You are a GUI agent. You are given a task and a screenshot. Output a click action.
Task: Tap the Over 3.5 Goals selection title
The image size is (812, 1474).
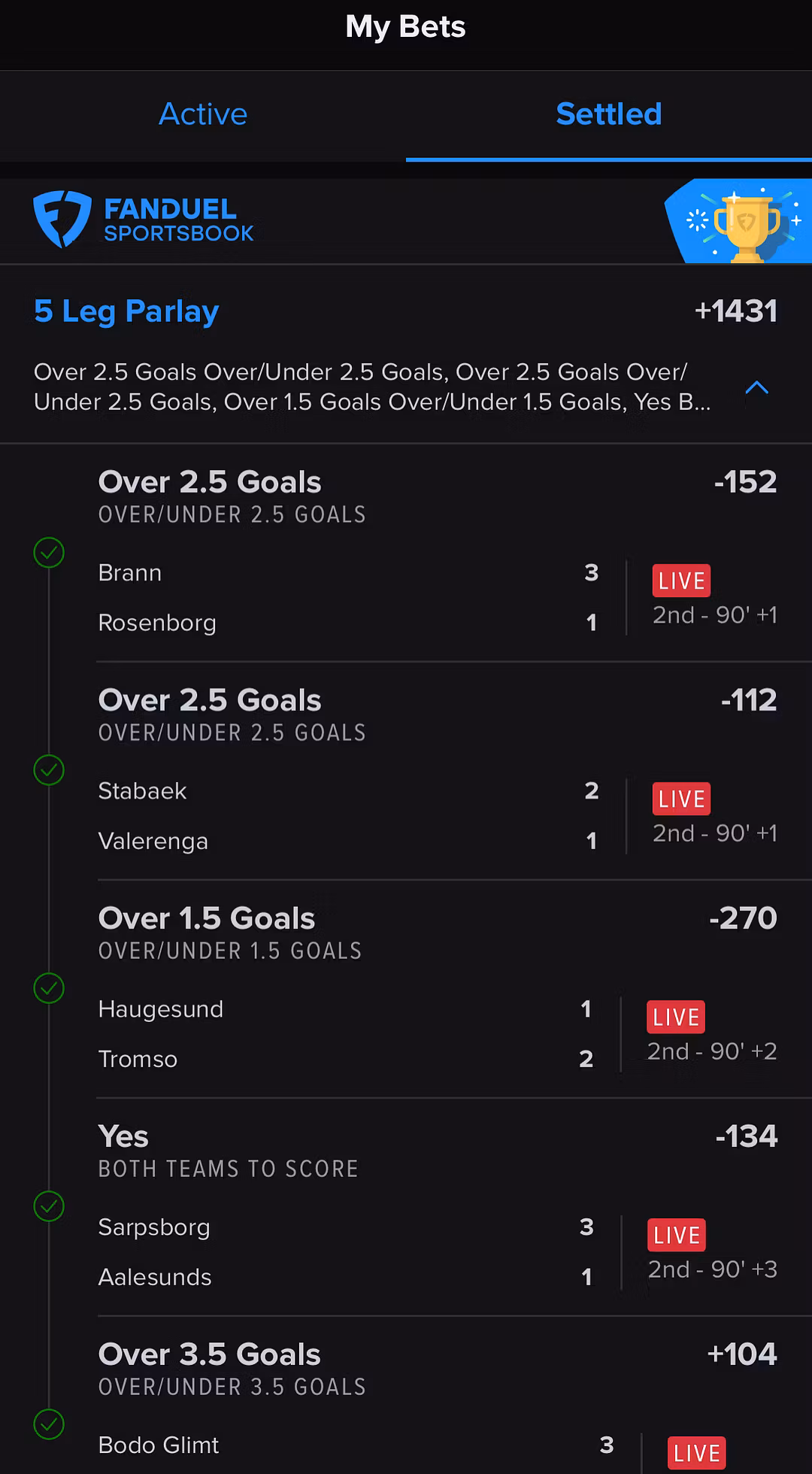click(210, 1355)
